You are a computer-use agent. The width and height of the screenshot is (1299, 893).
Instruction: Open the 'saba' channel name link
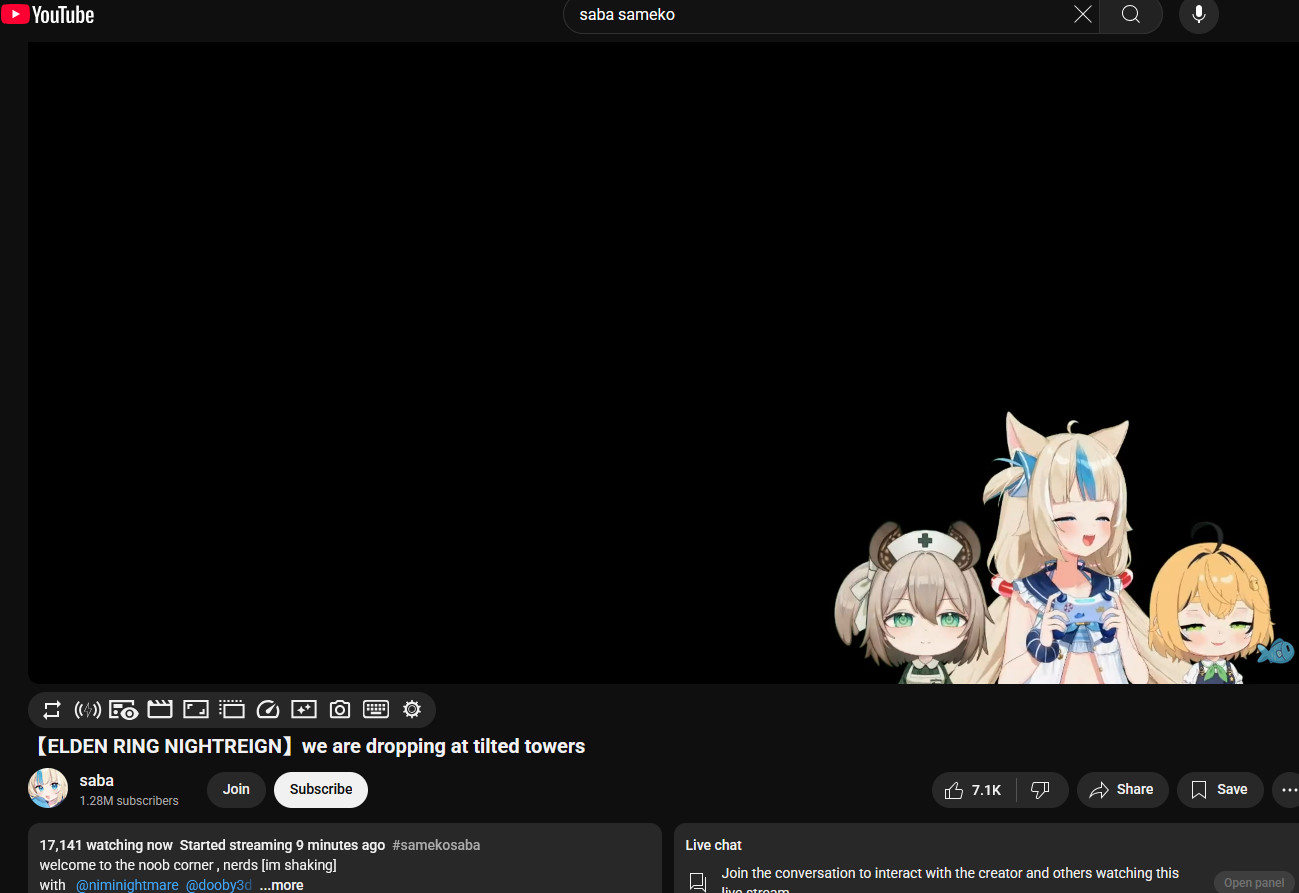pyautogui.click(x=97, y=781)
